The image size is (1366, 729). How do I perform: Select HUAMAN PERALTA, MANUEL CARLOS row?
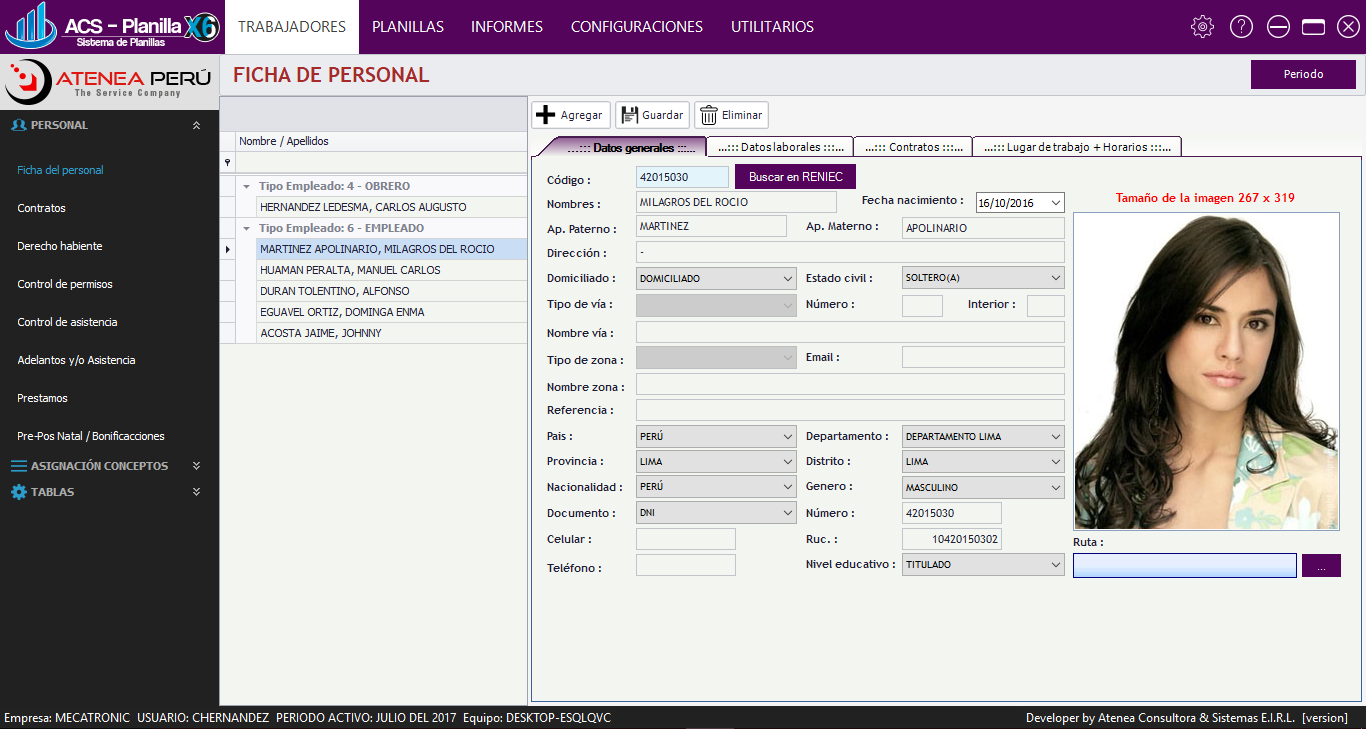point(350,270)
